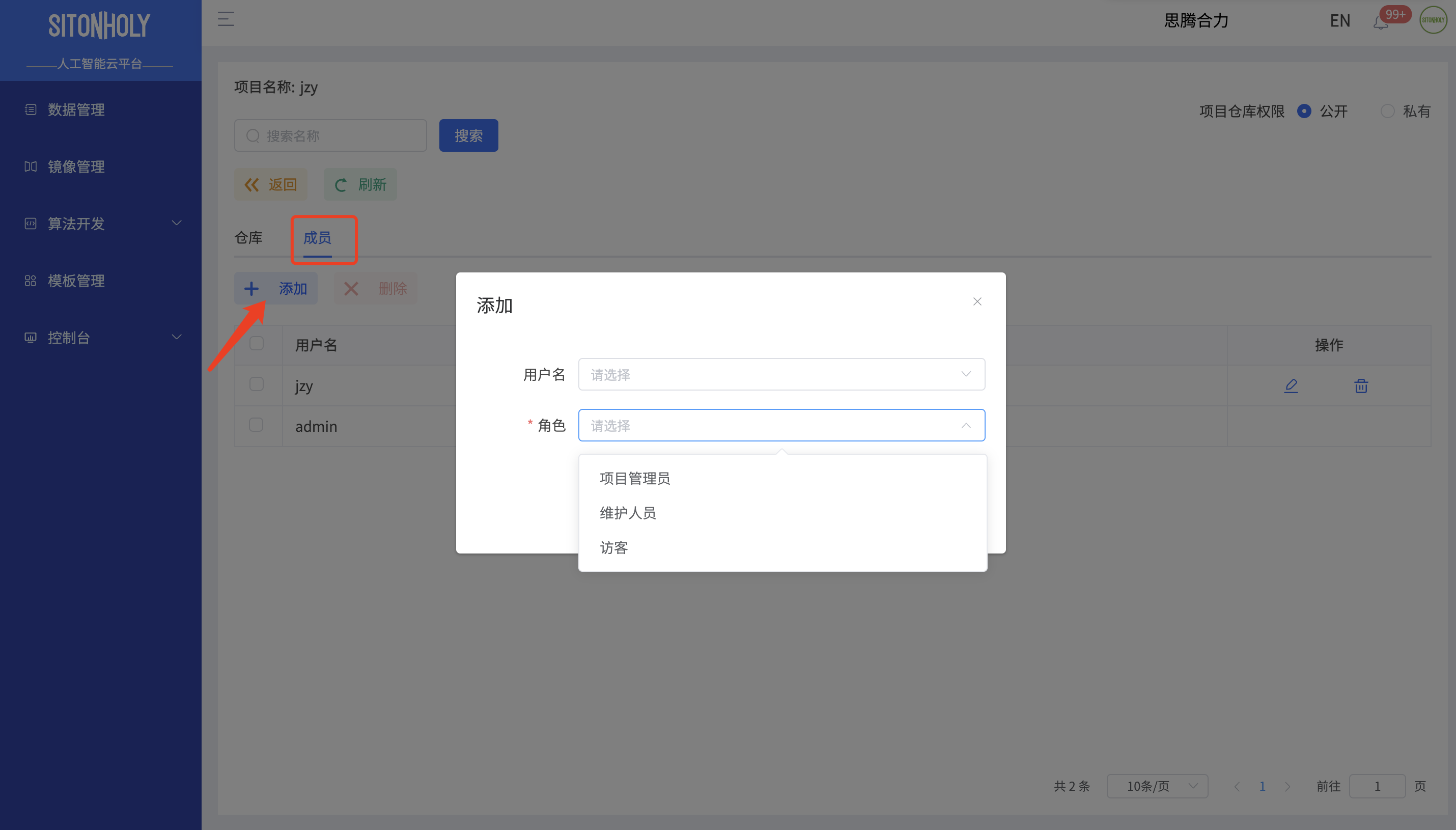This screenshot has width=1456, height=830.
Task: Click the trash icon for jzy
Action: [1361, 386]
